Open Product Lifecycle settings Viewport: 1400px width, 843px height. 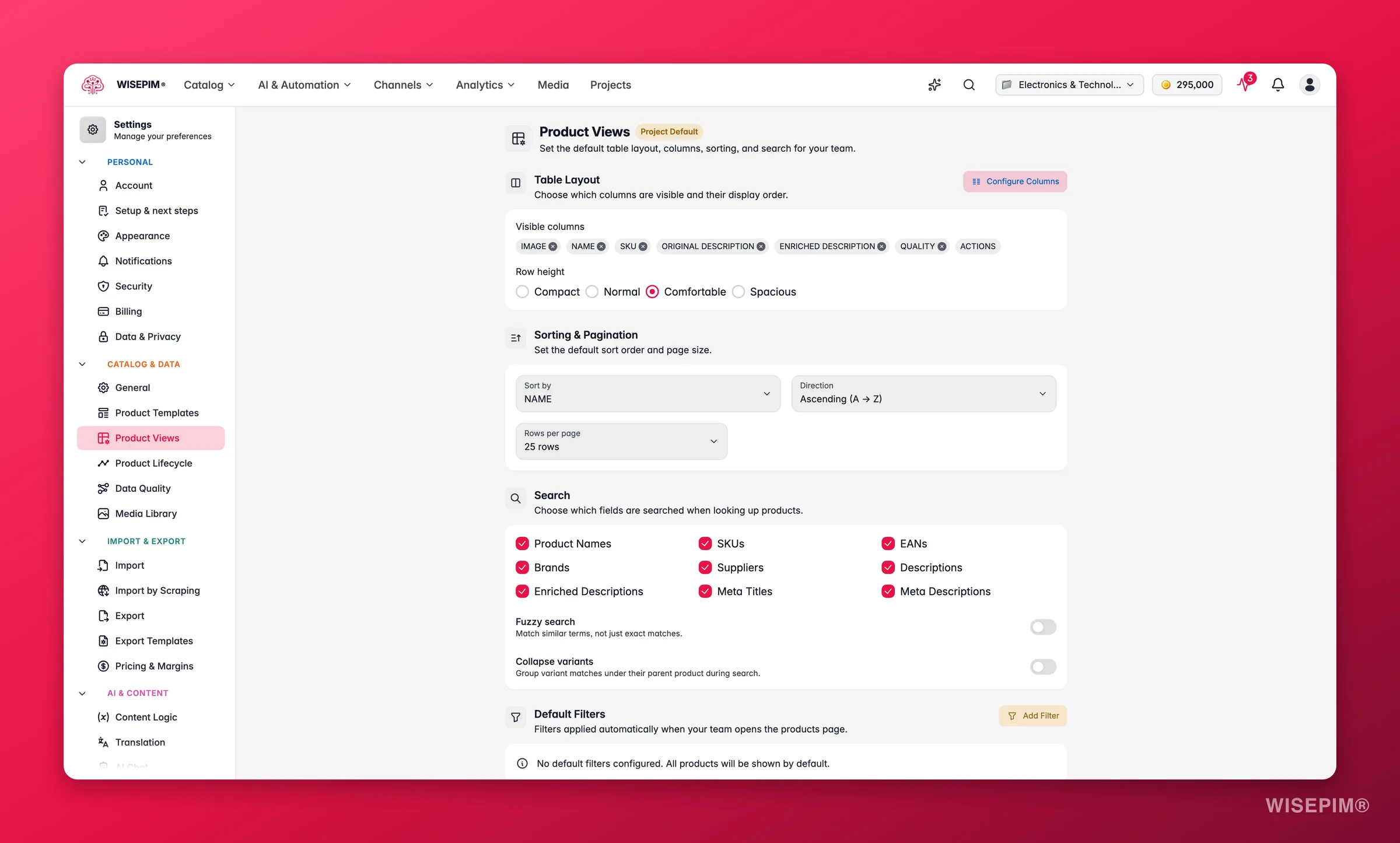pos(150,463)
